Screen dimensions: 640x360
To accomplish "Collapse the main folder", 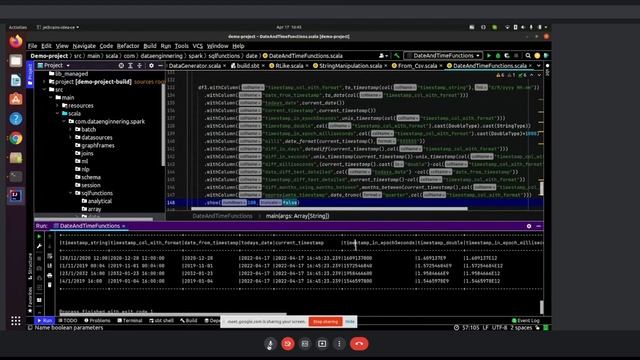I will coord(51,98).
